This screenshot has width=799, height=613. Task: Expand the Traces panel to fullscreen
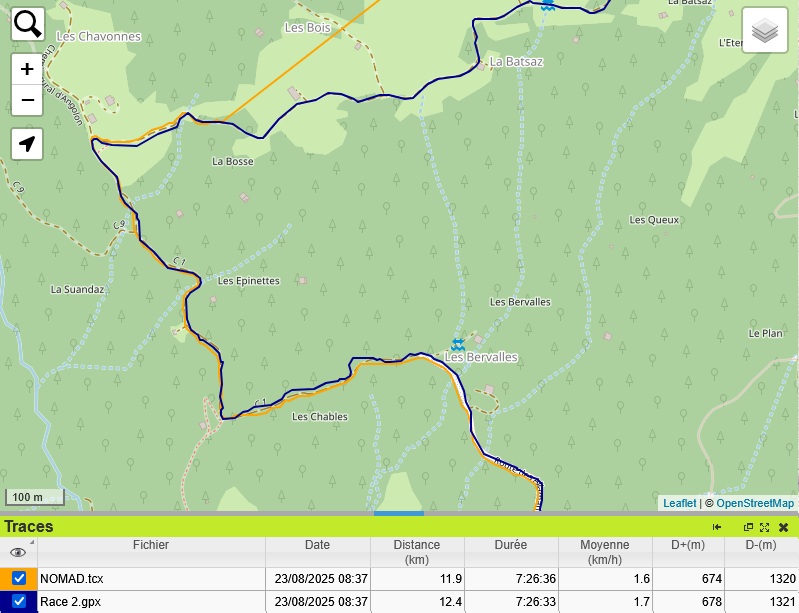pyautogui.click(x=765, y=527)
